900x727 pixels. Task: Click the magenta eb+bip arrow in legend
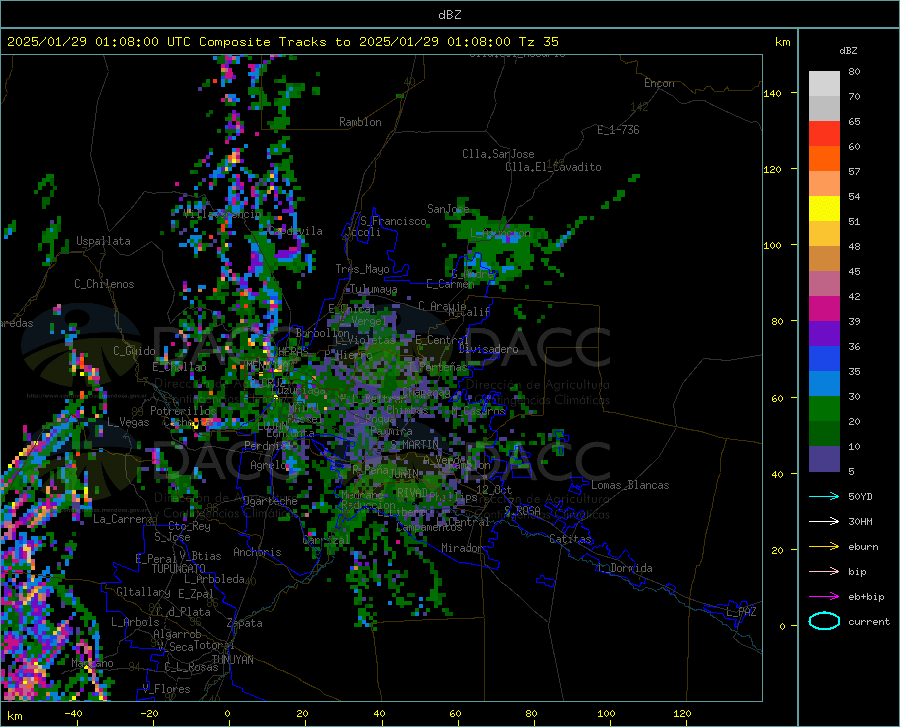824,597
